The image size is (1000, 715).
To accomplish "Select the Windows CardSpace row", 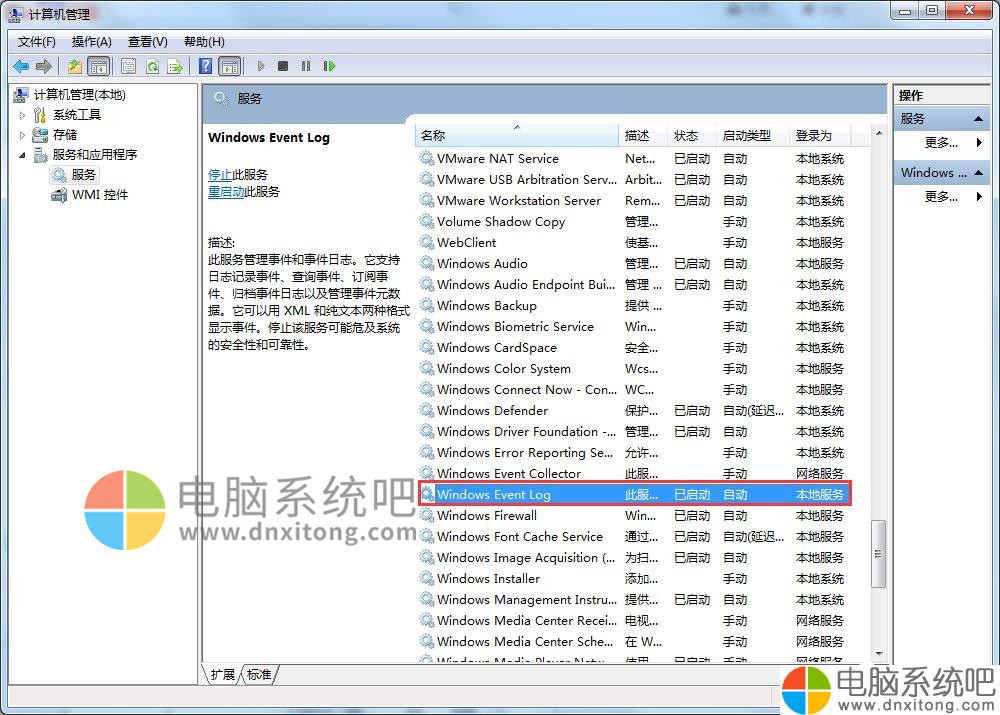I will click(x=634, y=348).
